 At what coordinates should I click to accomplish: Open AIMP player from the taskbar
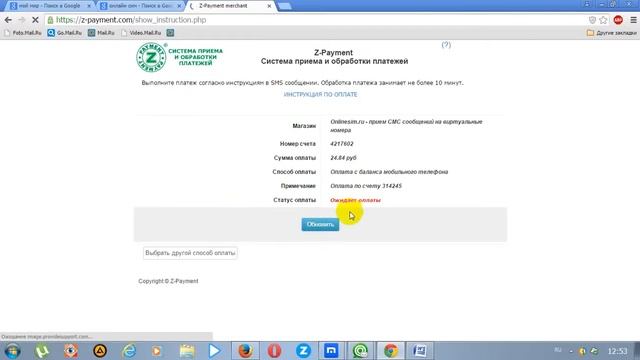(100, 351)
